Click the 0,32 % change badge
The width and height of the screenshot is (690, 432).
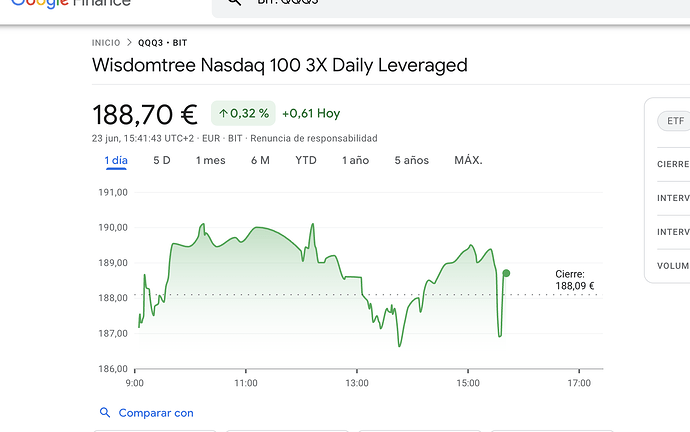coord(243,113)
